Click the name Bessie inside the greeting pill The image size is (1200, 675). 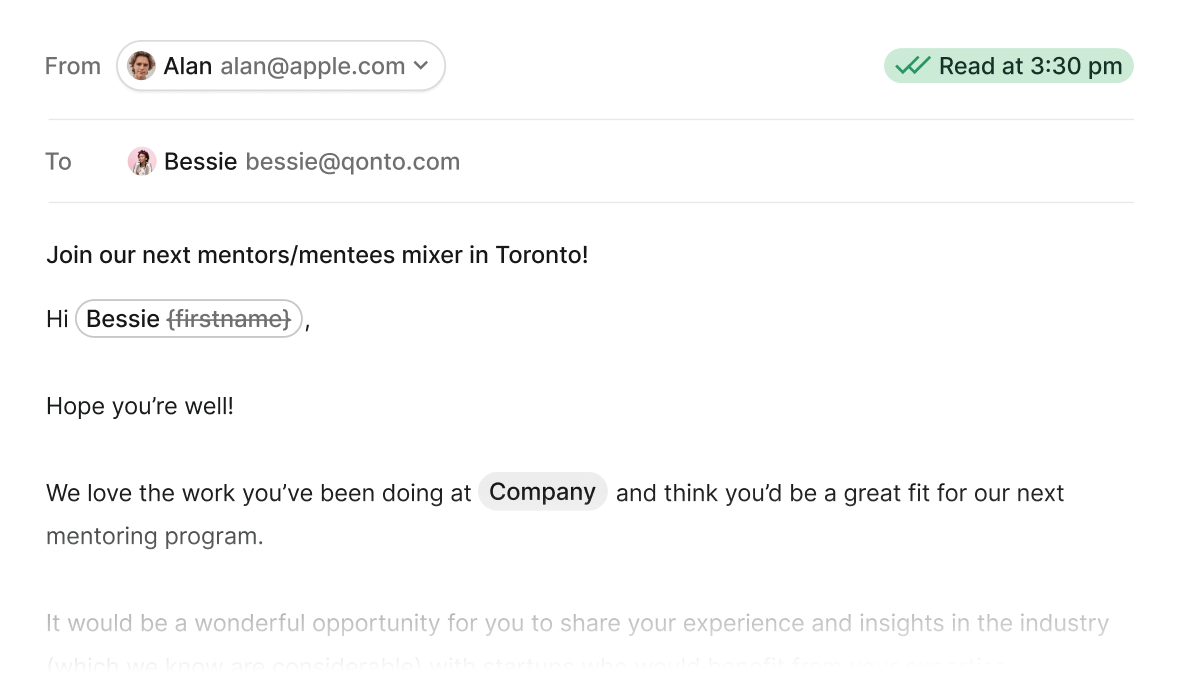(123, 319)
